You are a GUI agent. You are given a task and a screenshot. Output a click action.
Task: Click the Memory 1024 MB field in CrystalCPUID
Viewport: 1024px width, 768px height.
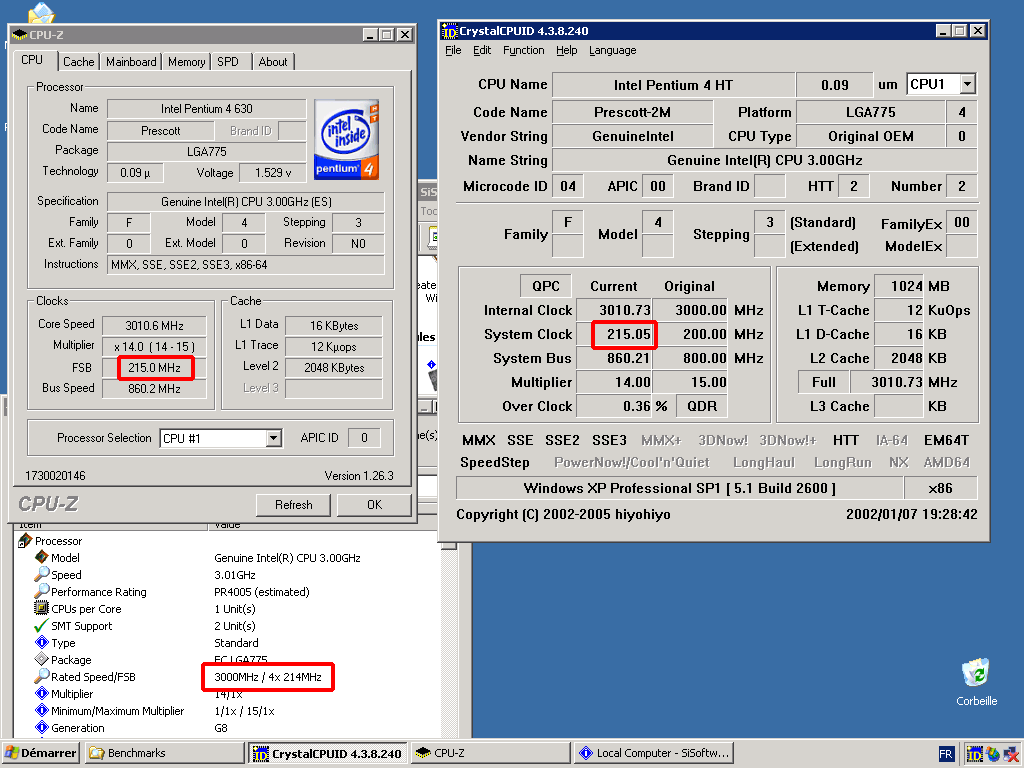[x=899, y=286]
